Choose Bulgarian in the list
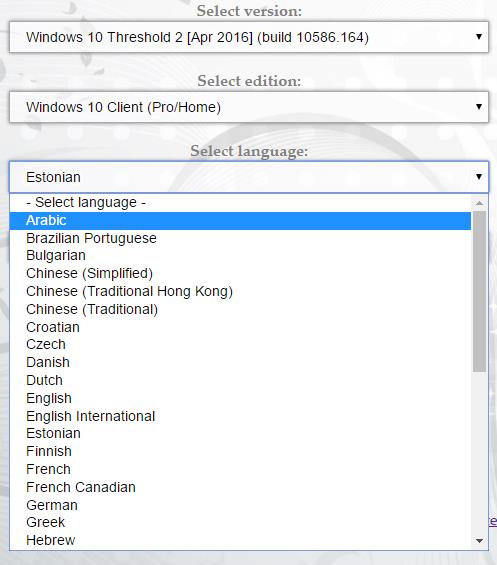 tap(240, 255)
